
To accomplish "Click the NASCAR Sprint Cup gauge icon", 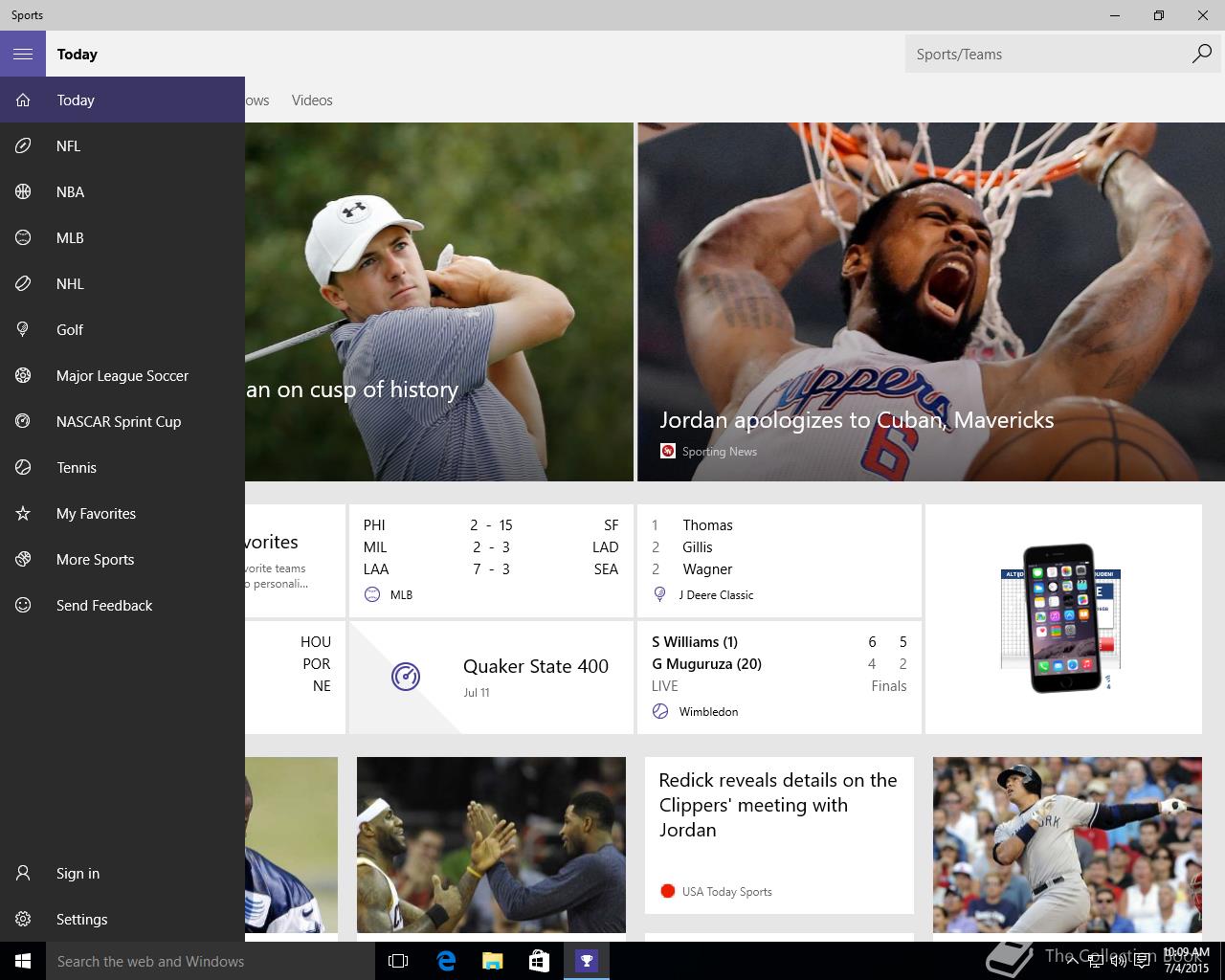I will pos(23,421).
